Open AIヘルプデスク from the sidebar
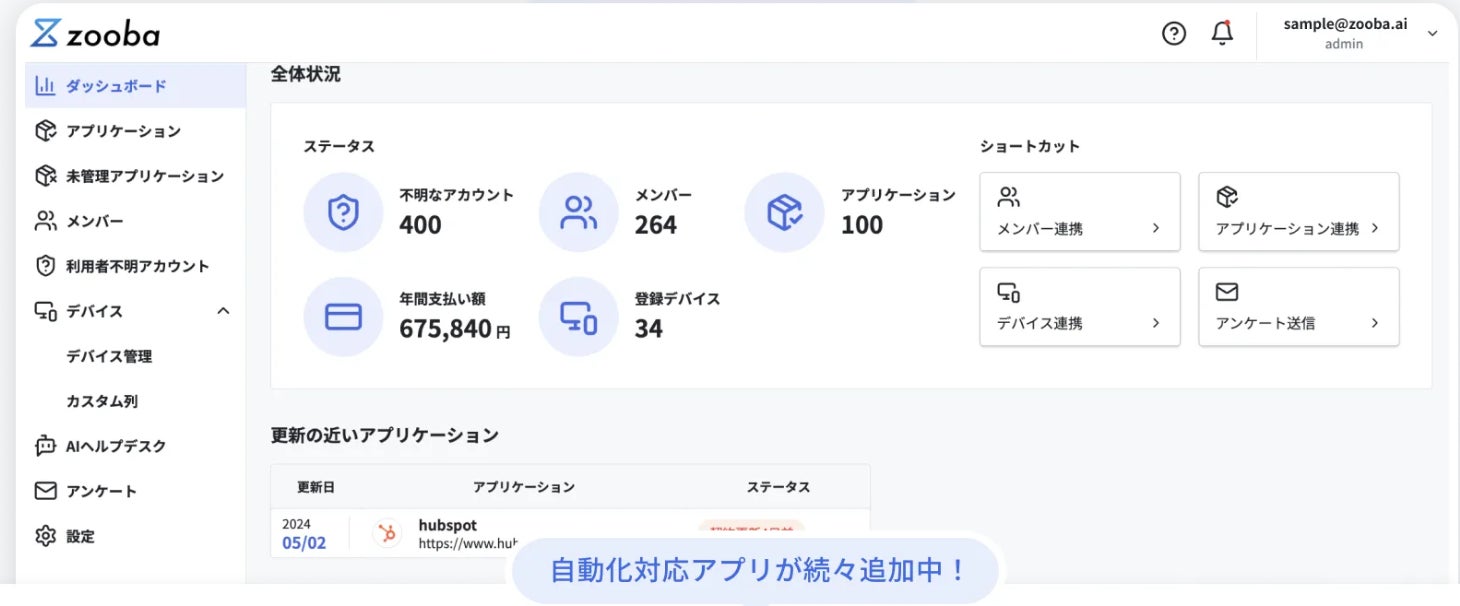Image resolution: width=1460 pixels, height=606 pixels. pyautogui.click(x=115, y=446)
